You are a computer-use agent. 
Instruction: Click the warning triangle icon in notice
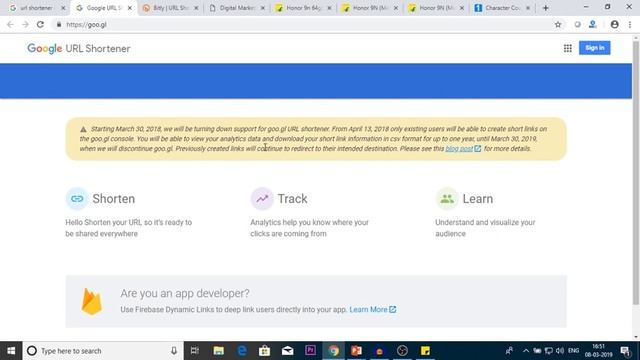83,129
